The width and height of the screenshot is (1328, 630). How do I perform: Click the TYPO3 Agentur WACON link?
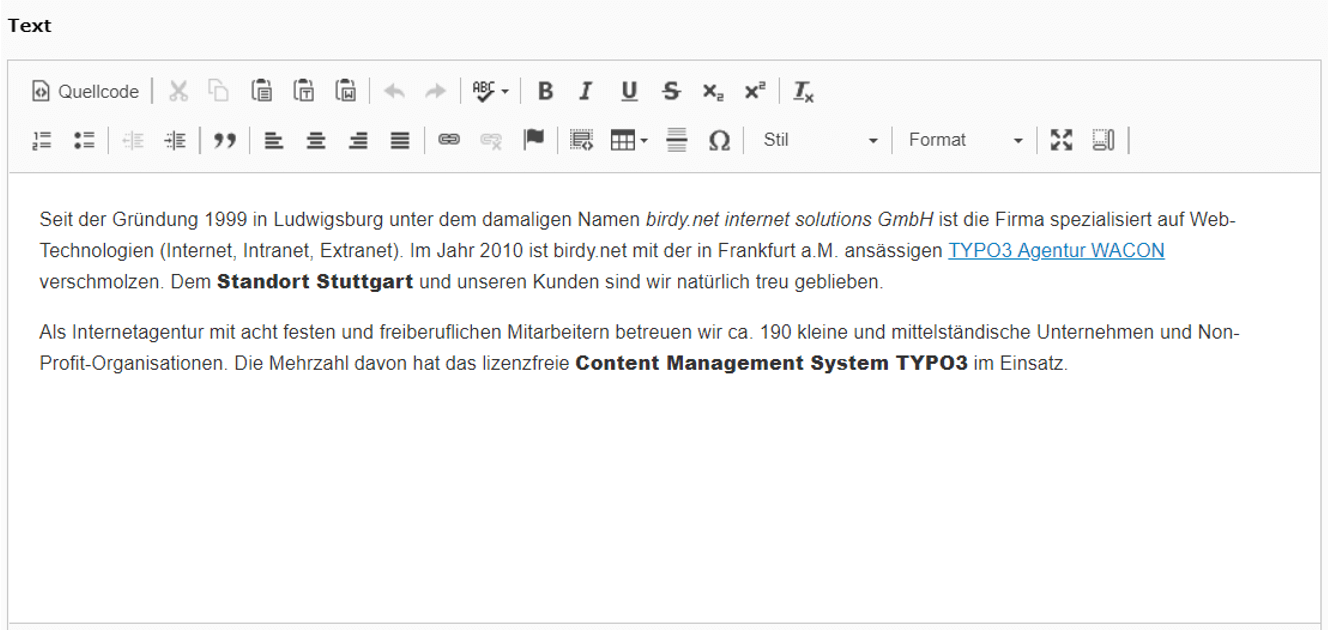coord(1055,251)
